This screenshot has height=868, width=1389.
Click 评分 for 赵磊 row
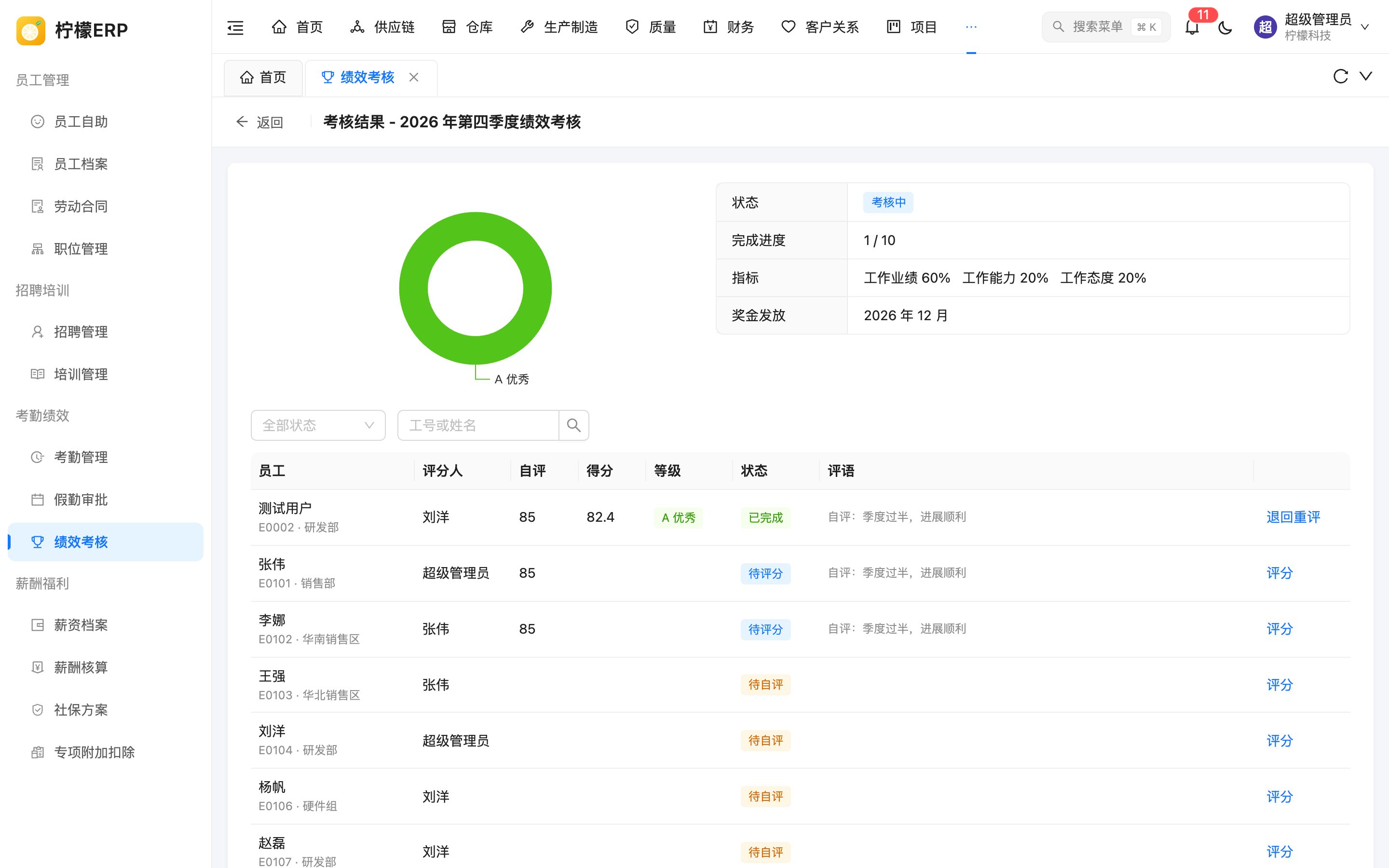point(1280,852)
